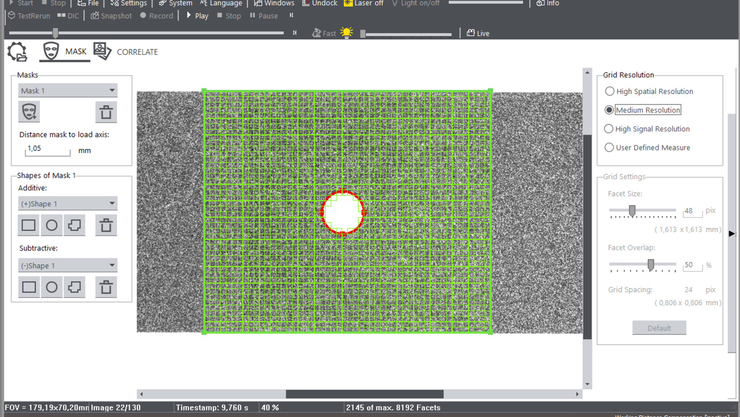740x417 pixels.
Task: Add a subtractive circle shape
Action: (52, 288)
